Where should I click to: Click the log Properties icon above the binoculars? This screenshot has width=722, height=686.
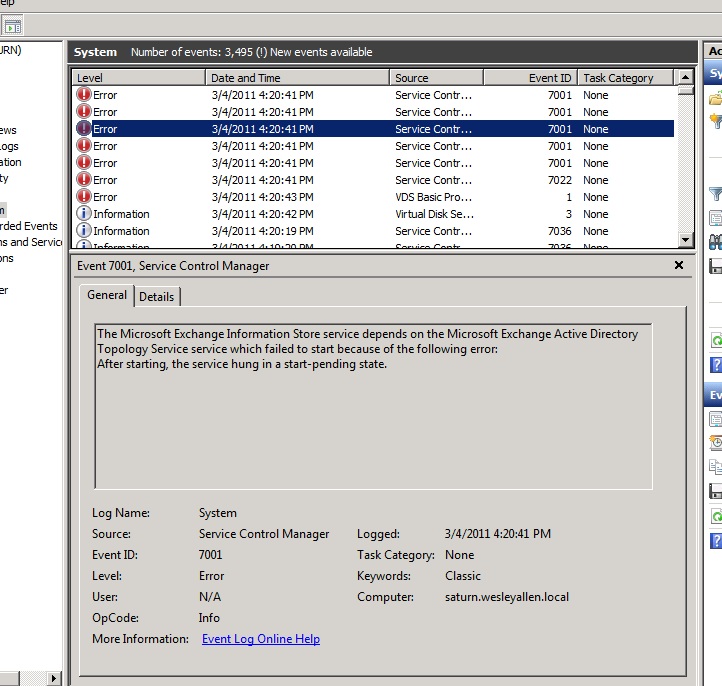click(716, 218)
